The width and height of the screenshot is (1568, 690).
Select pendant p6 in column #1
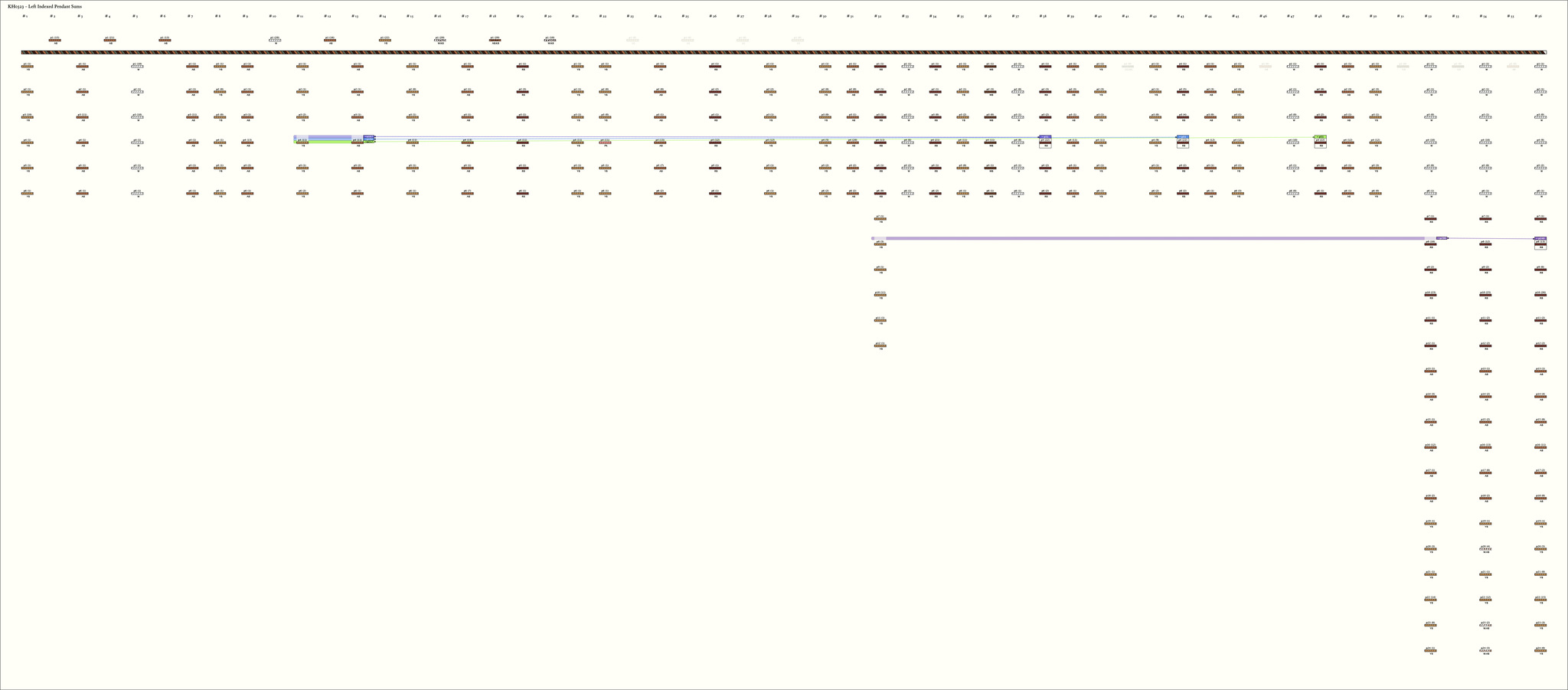pos(28,193)
